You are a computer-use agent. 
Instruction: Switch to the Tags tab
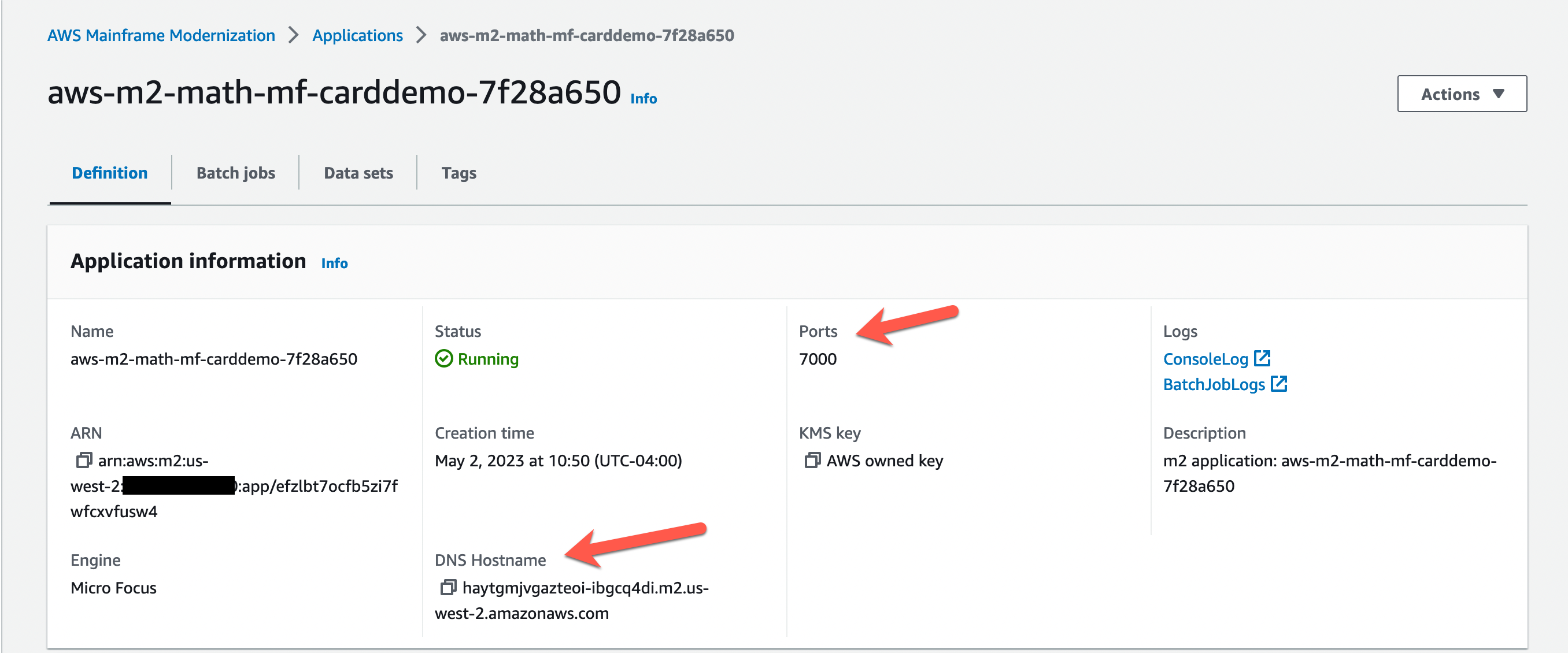(x=459, y=173)
